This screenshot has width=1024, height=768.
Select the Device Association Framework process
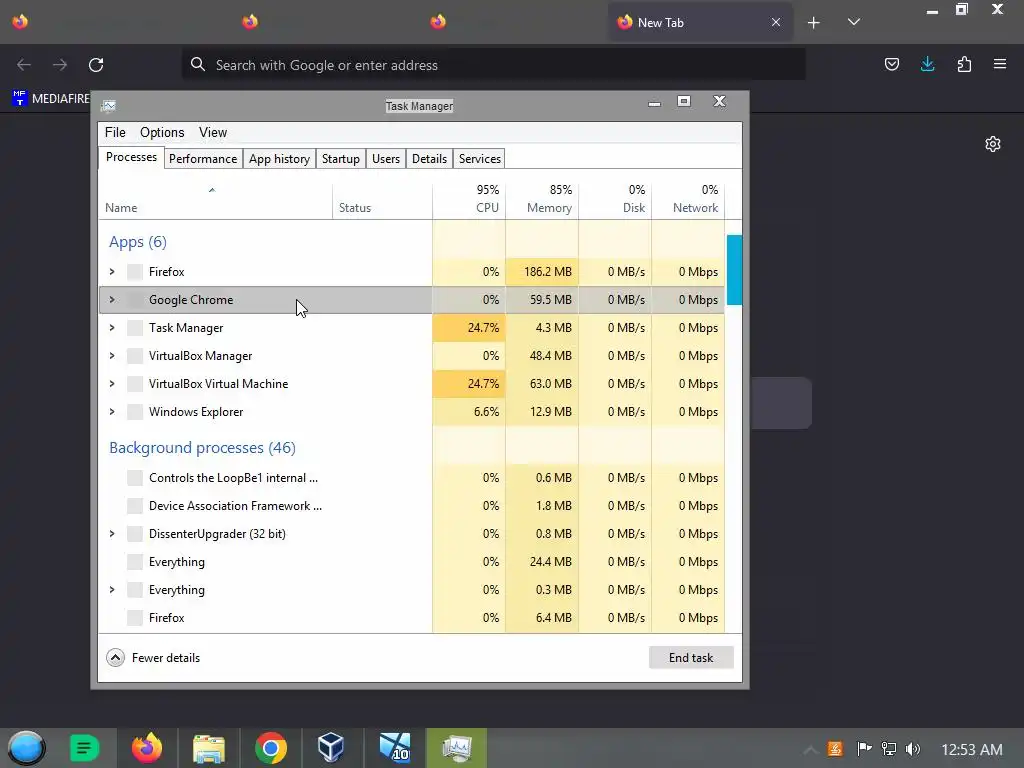click(x=235, y=505)
